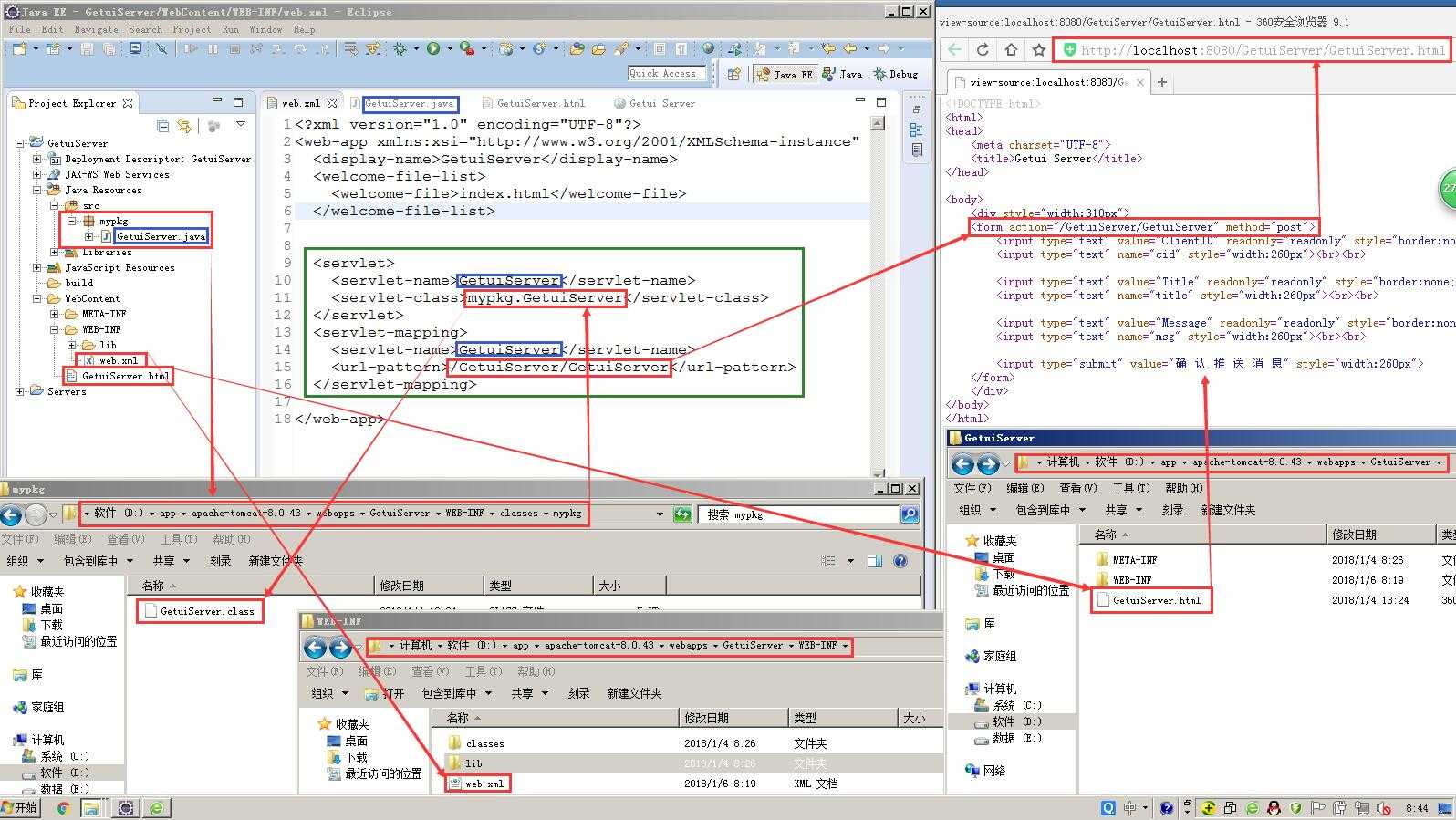Open the address history dropdown in mypkg window
The height and width of the screenshot is (820, 1456).
660,514
